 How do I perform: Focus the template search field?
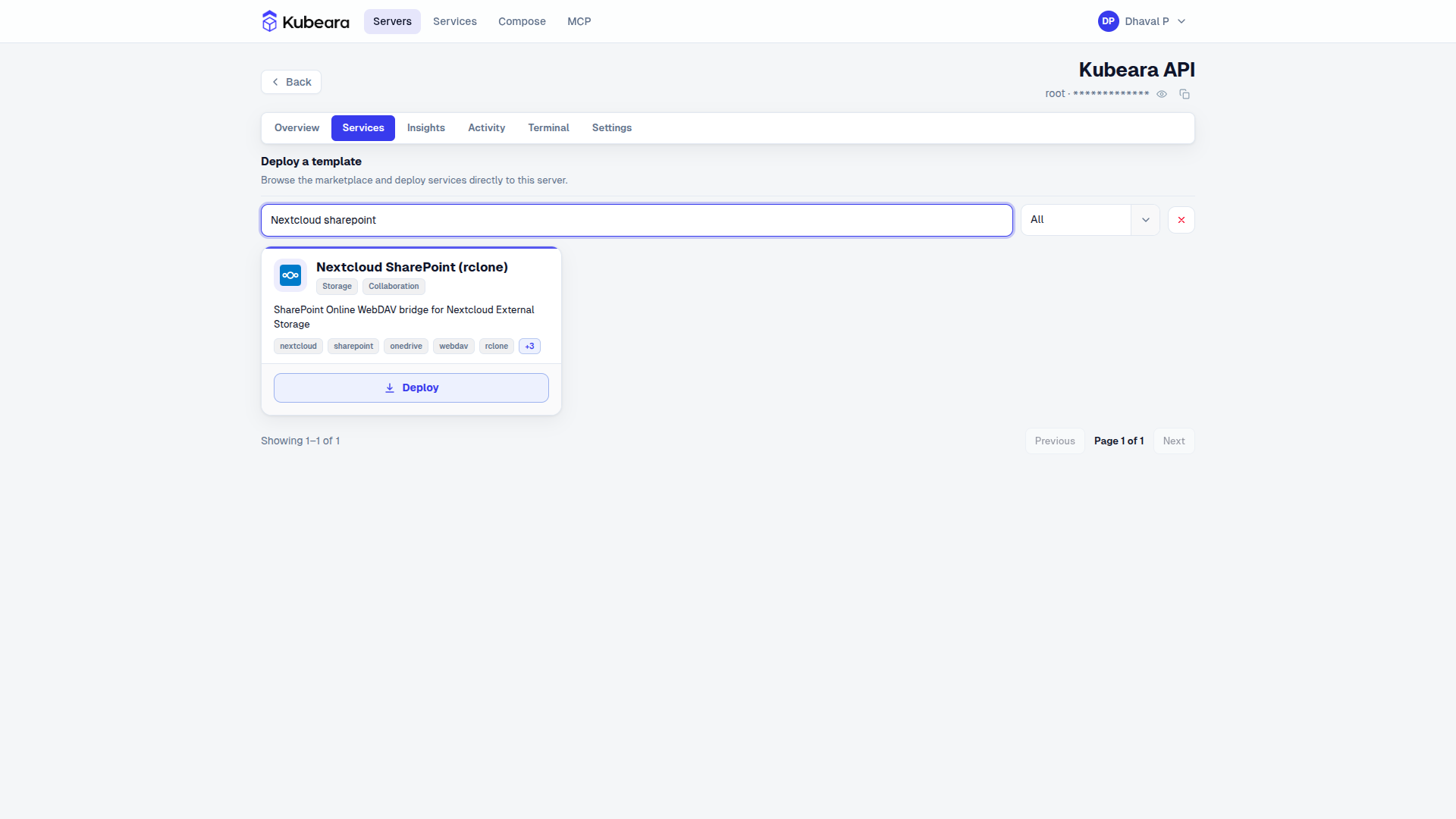[x=637, y=220]
